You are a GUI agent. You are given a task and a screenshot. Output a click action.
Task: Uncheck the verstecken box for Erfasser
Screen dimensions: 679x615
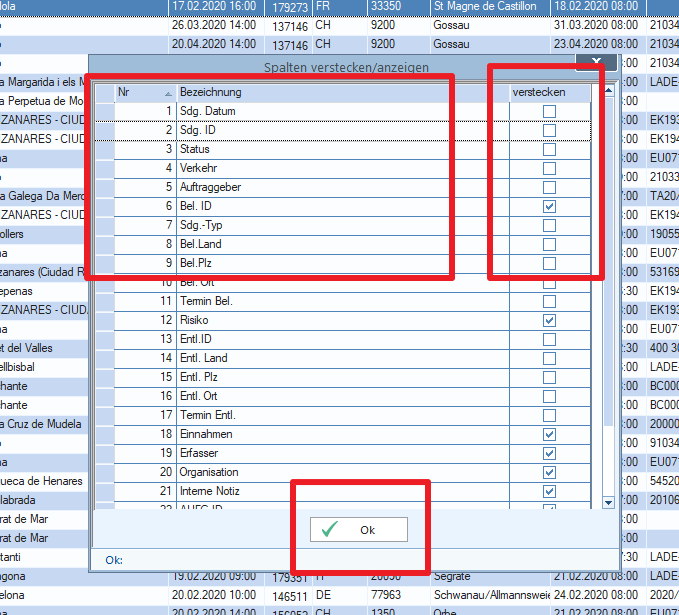click(549, 453)
